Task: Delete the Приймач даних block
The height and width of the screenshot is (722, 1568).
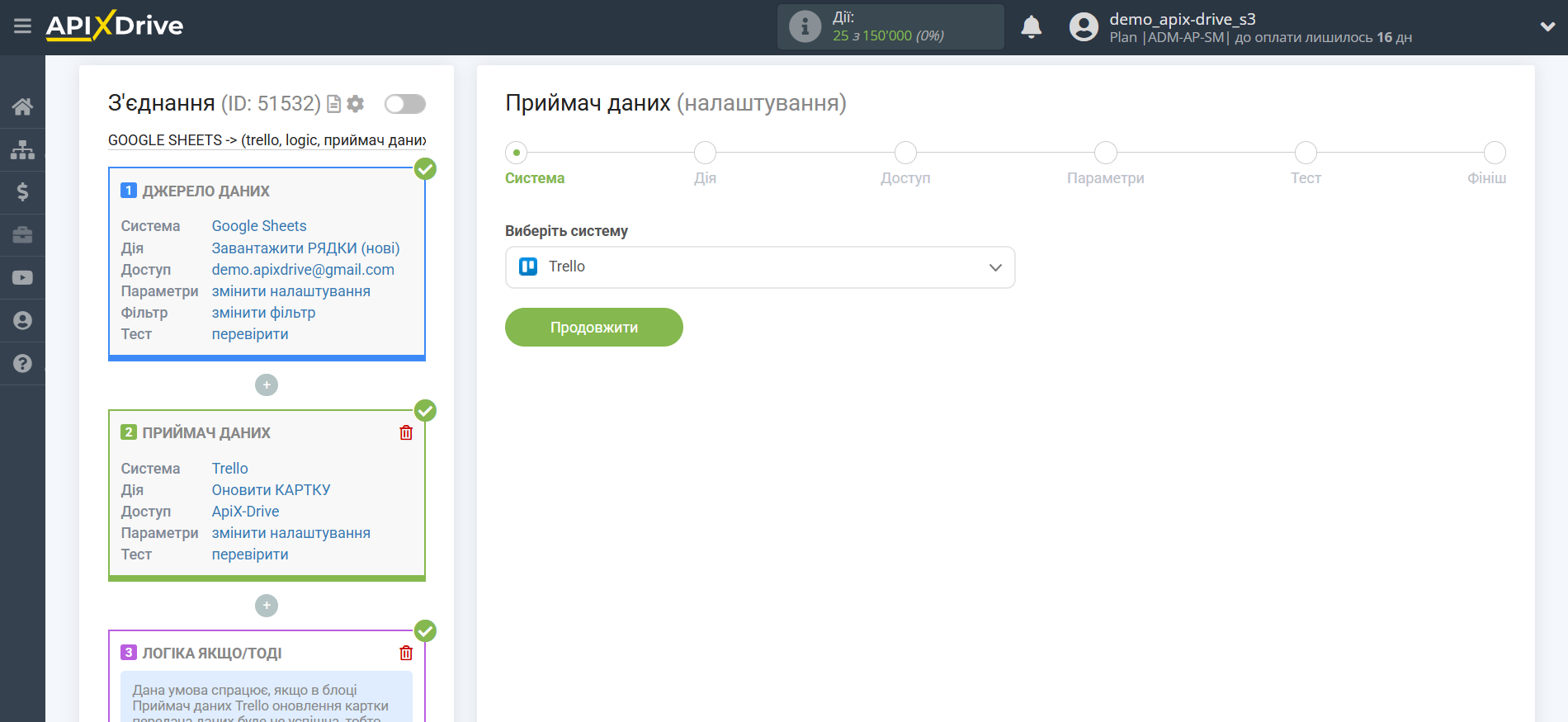Action: [406, 432]
